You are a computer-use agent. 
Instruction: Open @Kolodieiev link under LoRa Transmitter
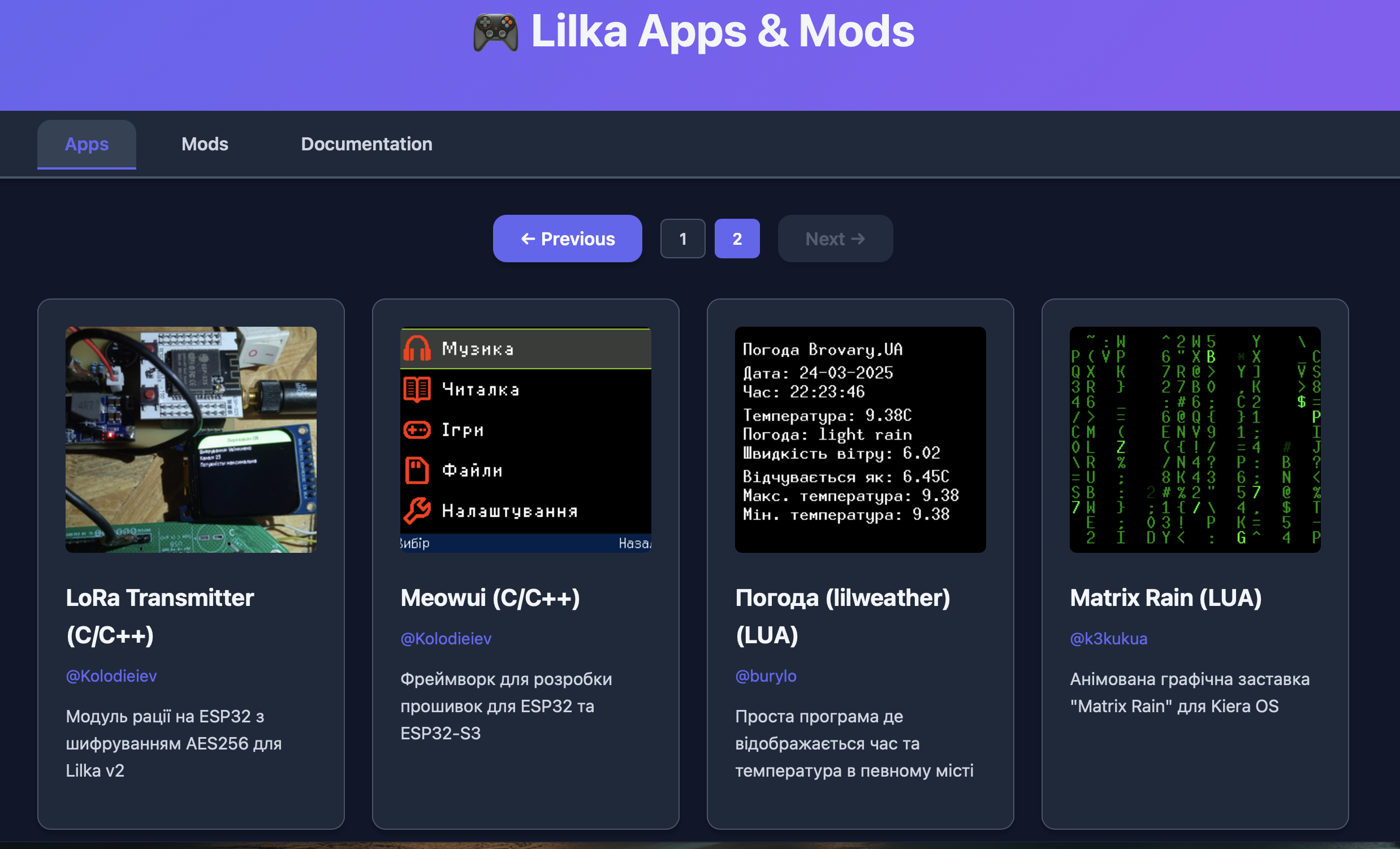pyautogui.click(x=111, y=676)
